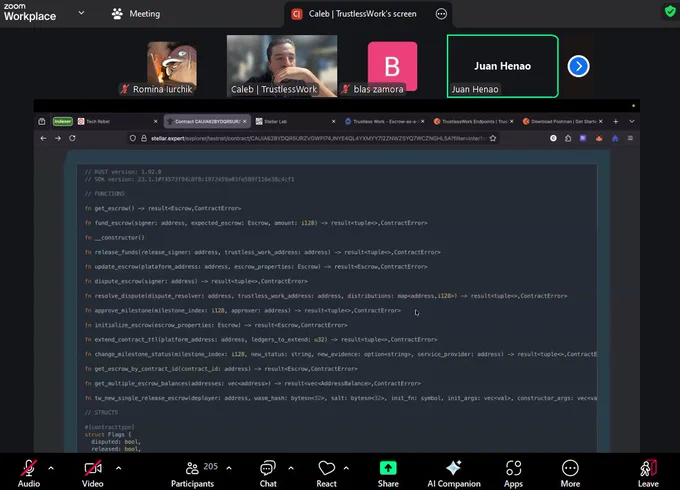Go forward in the browser

pos(58,138)
